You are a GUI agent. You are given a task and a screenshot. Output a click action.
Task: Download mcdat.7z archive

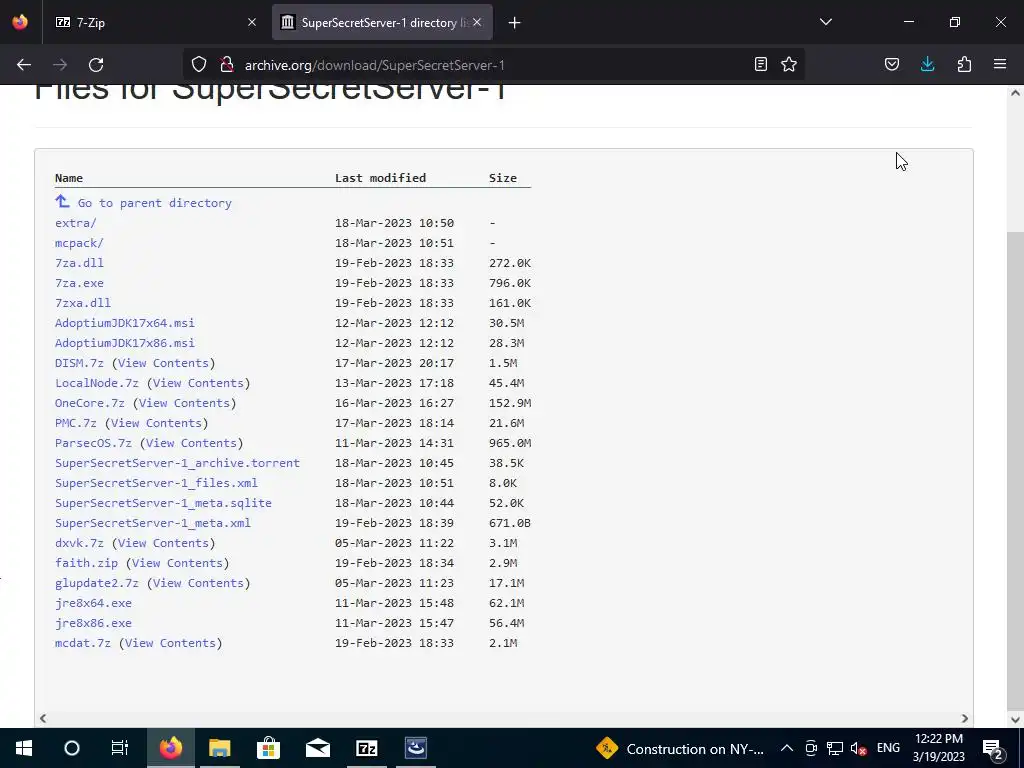(x=82, y=643)
